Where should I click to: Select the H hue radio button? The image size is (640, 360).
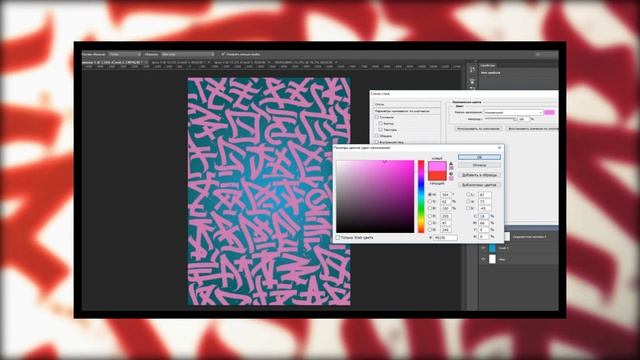430,195
